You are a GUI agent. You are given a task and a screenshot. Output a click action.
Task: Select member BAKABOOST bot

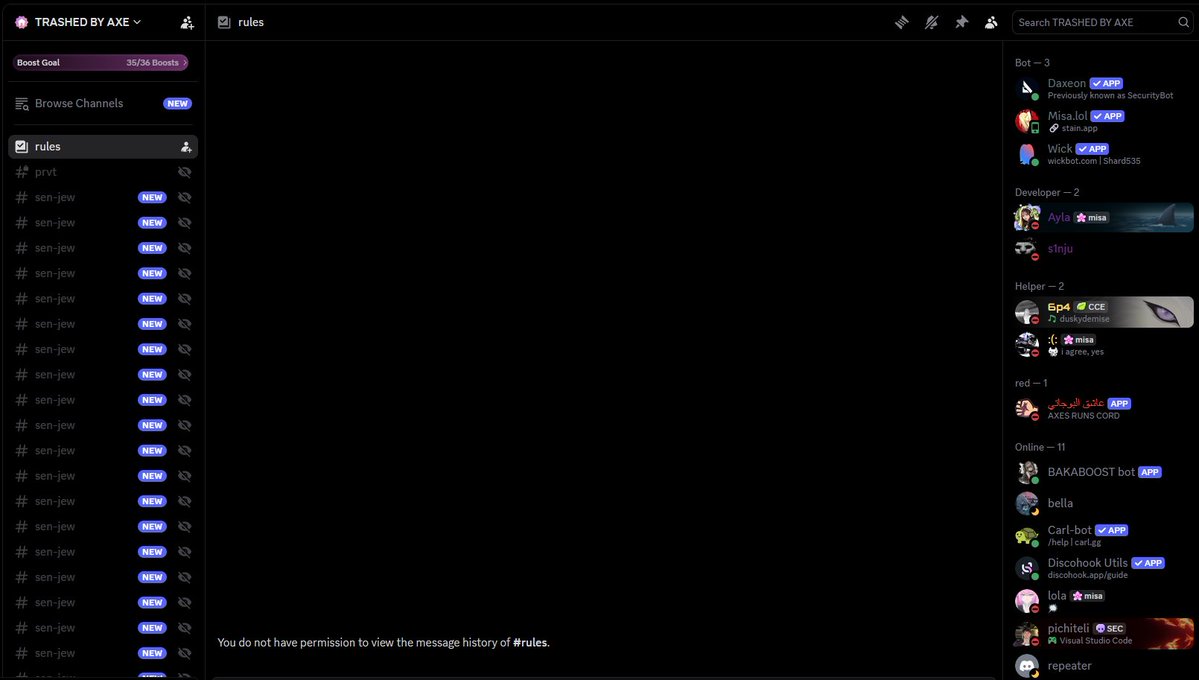pos(1103,473)
